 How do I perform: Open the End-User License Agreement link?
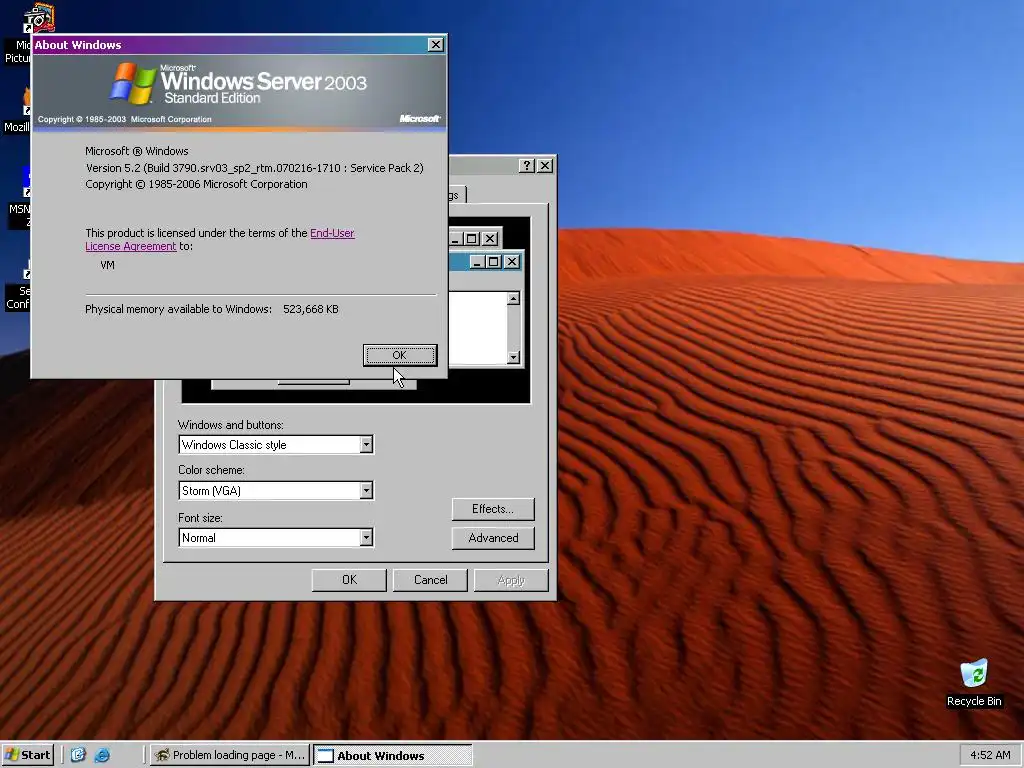pyautogui.click(x=220, y=240)
